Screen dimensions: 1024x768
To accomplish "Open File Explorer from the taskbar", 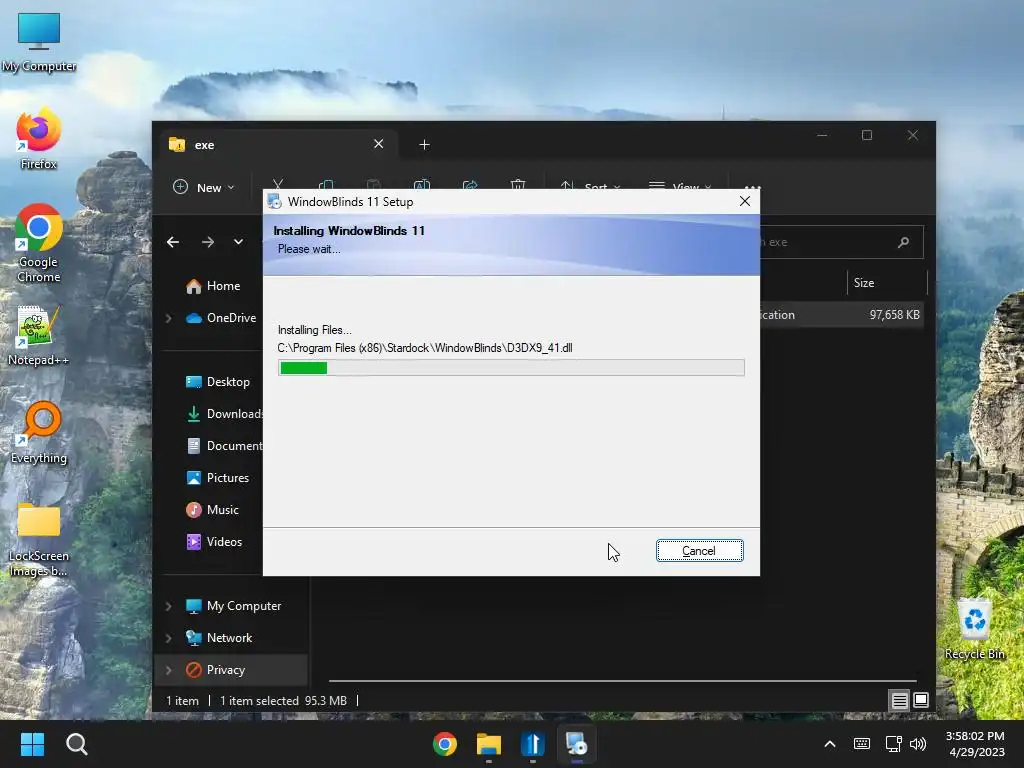I will click(488, 744).
